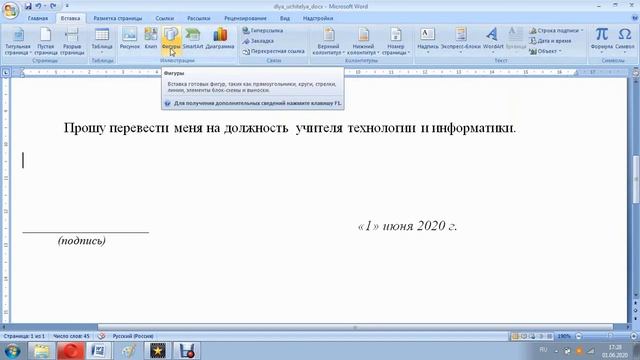Switch to Draft view button
640x360 pixels.
tap(550, 336)
